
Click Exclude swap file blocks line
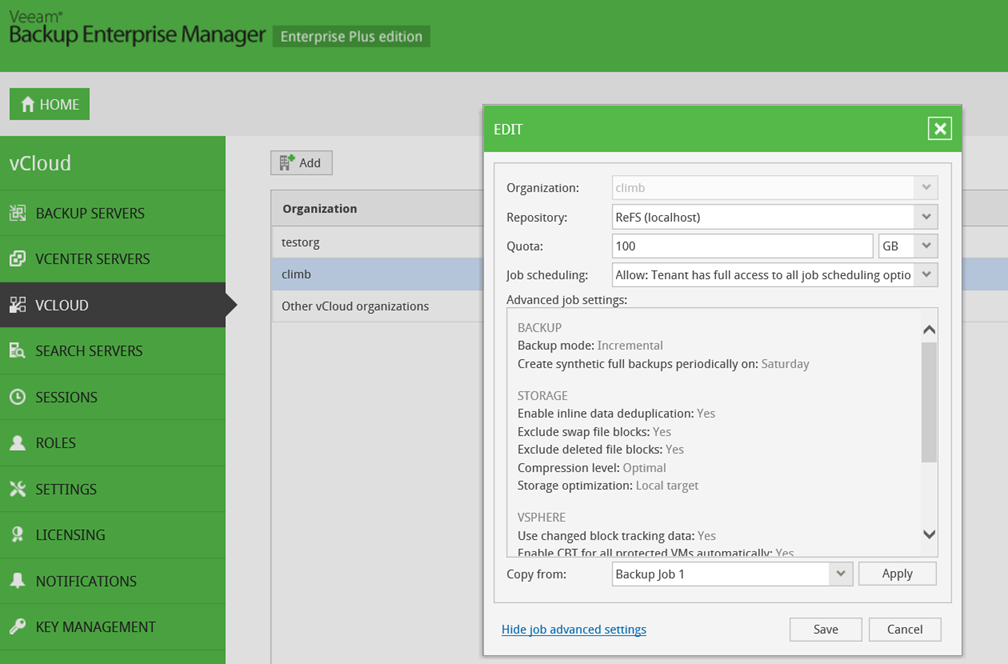tap(594, 431)
